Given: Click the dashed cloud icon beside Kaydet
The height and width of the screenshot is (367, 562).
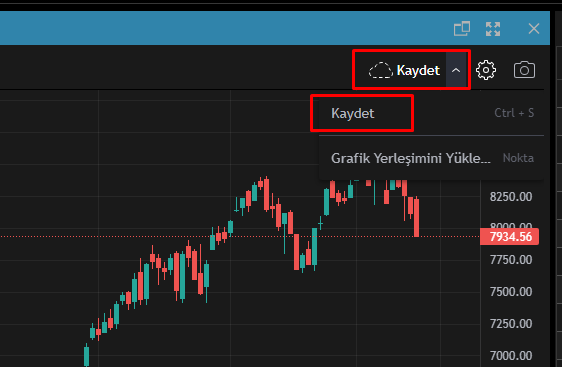Looking at the screenshot, I should 381,70.
